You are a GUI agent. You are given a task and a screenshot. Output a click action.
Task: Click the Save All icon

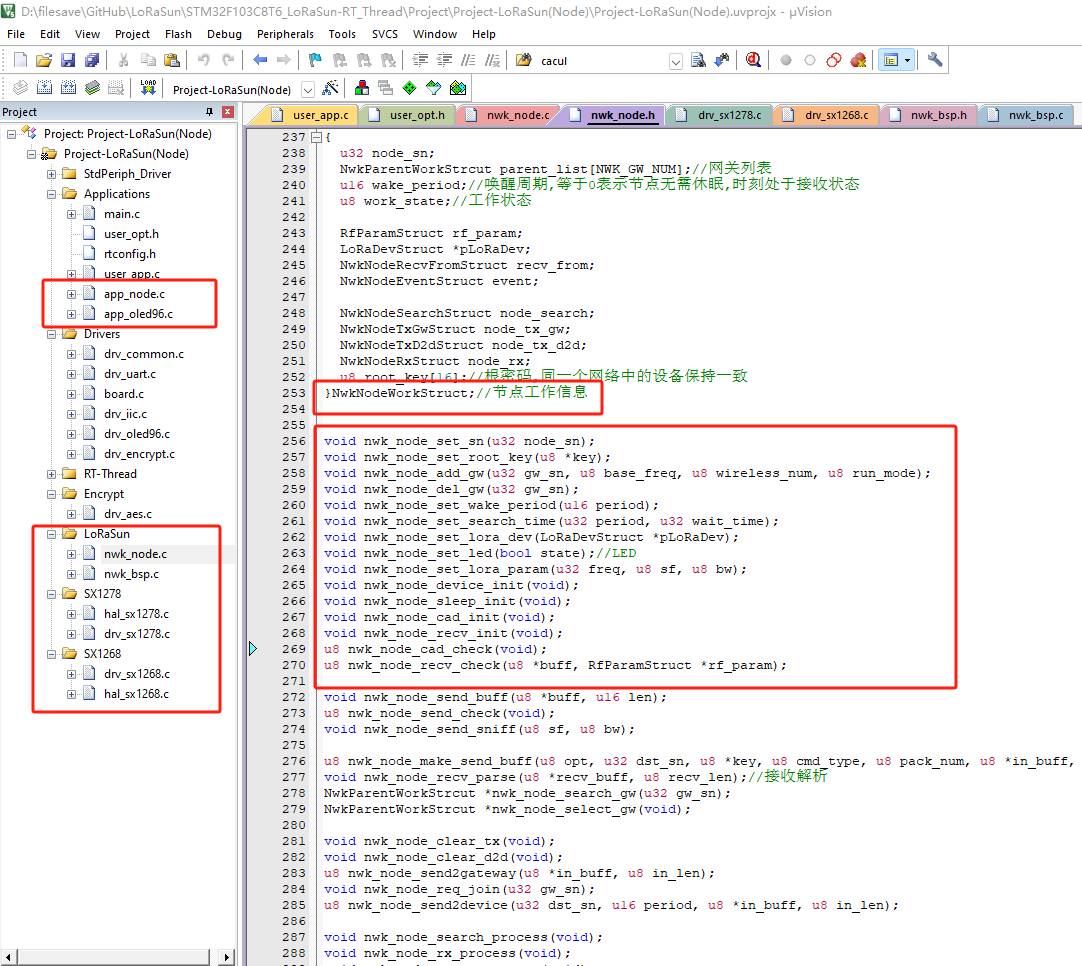coord(92,60)
